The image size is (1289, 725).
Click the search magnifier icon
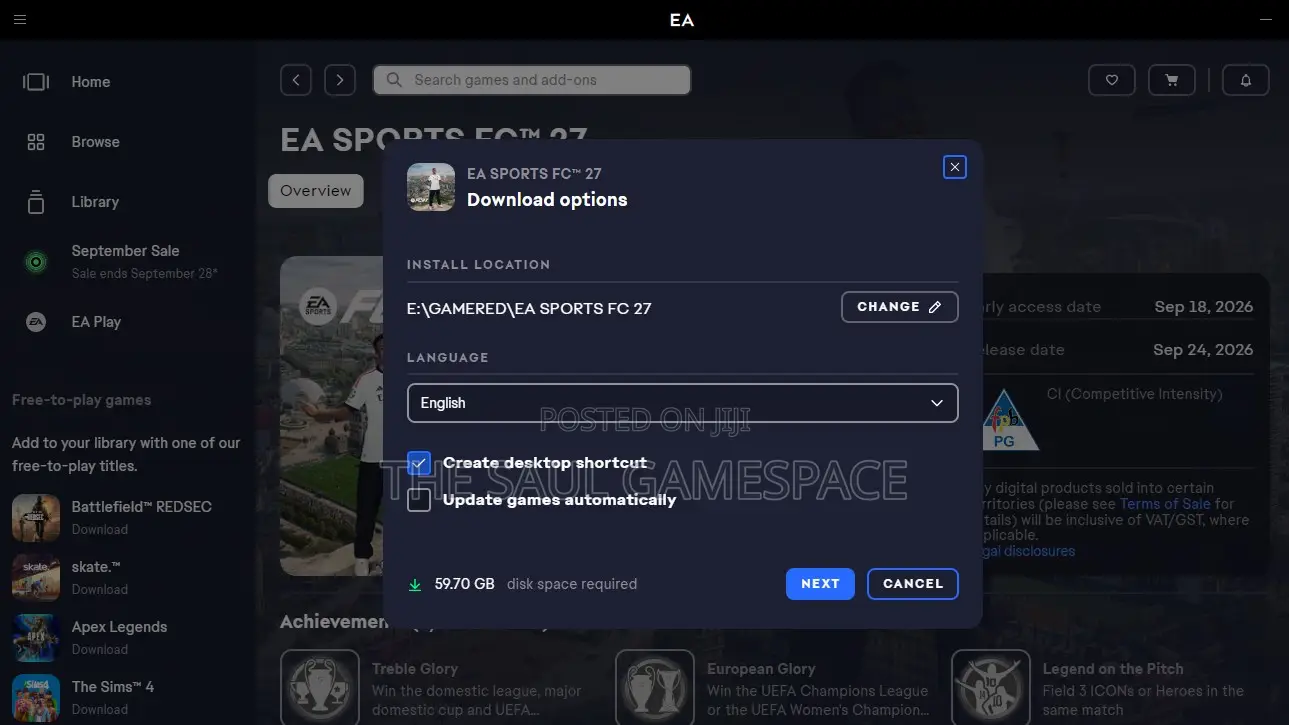tap(394, 80)
